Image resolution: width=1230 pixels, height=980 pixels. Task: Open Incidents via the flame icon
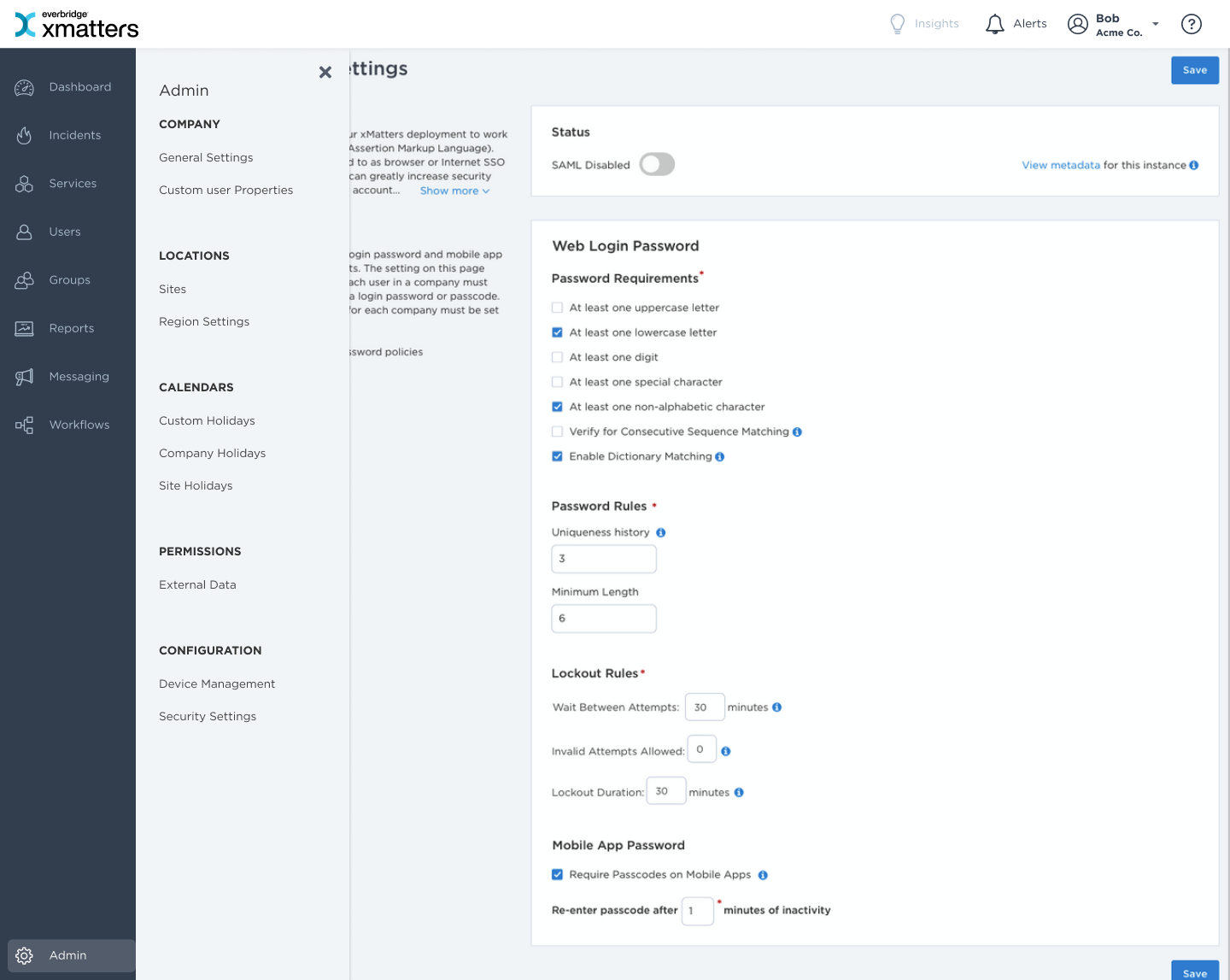(24, 135)
